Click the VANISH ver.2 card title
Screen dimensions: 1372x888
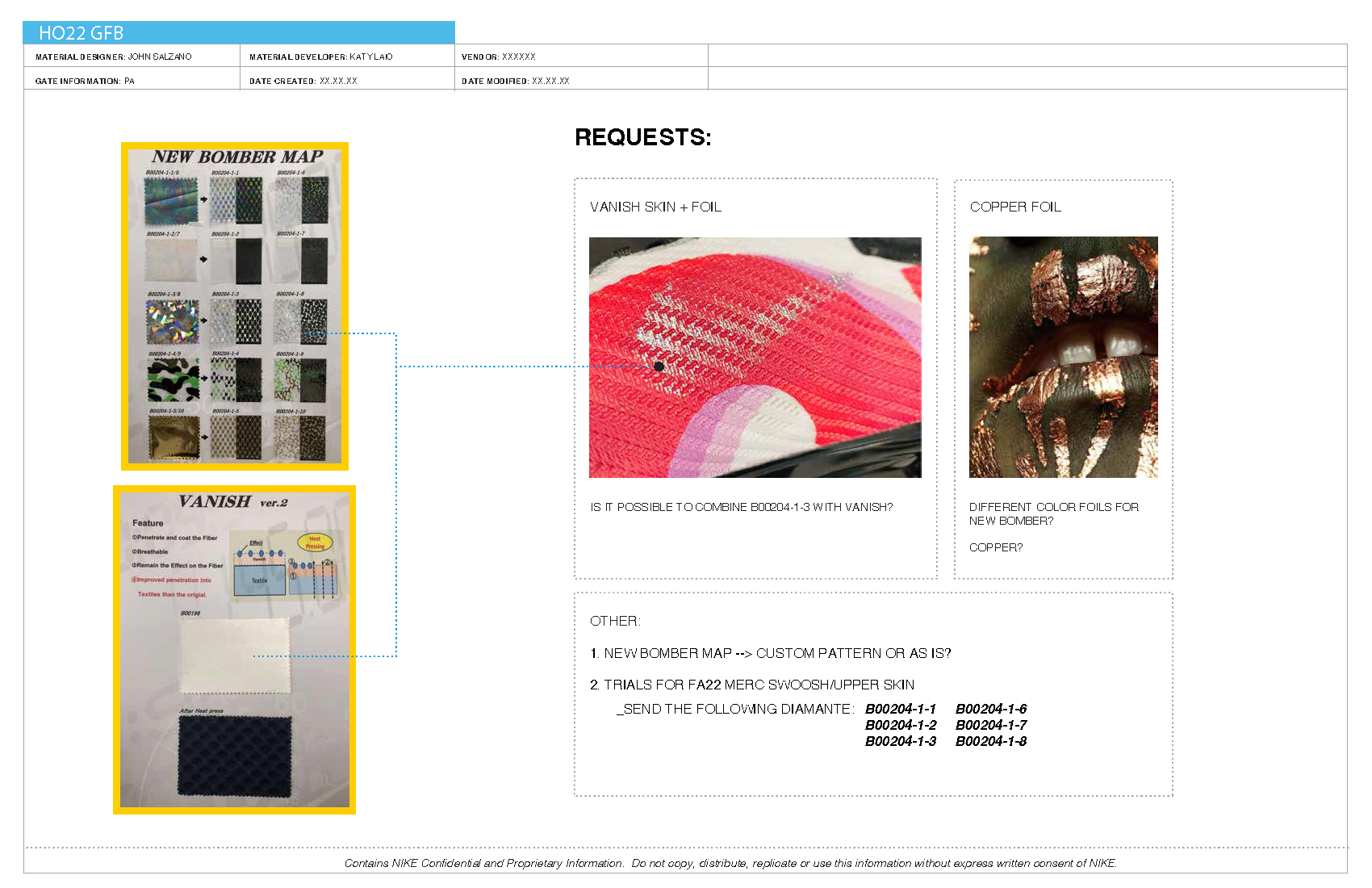point(233,501)
